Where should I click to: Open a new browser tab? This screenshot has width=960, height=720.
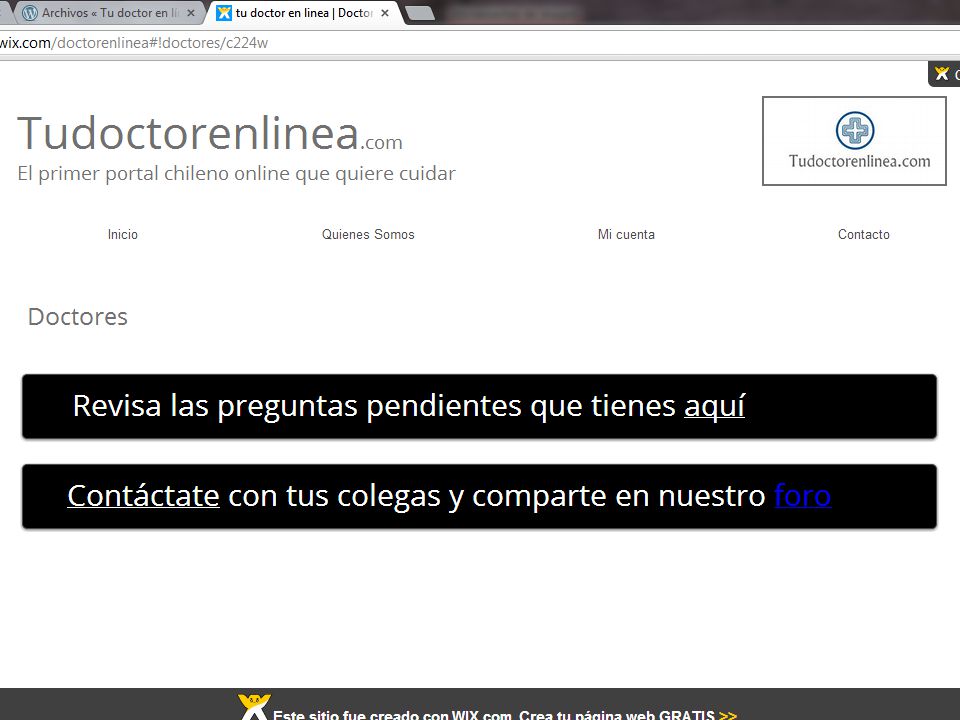point(420,13)
